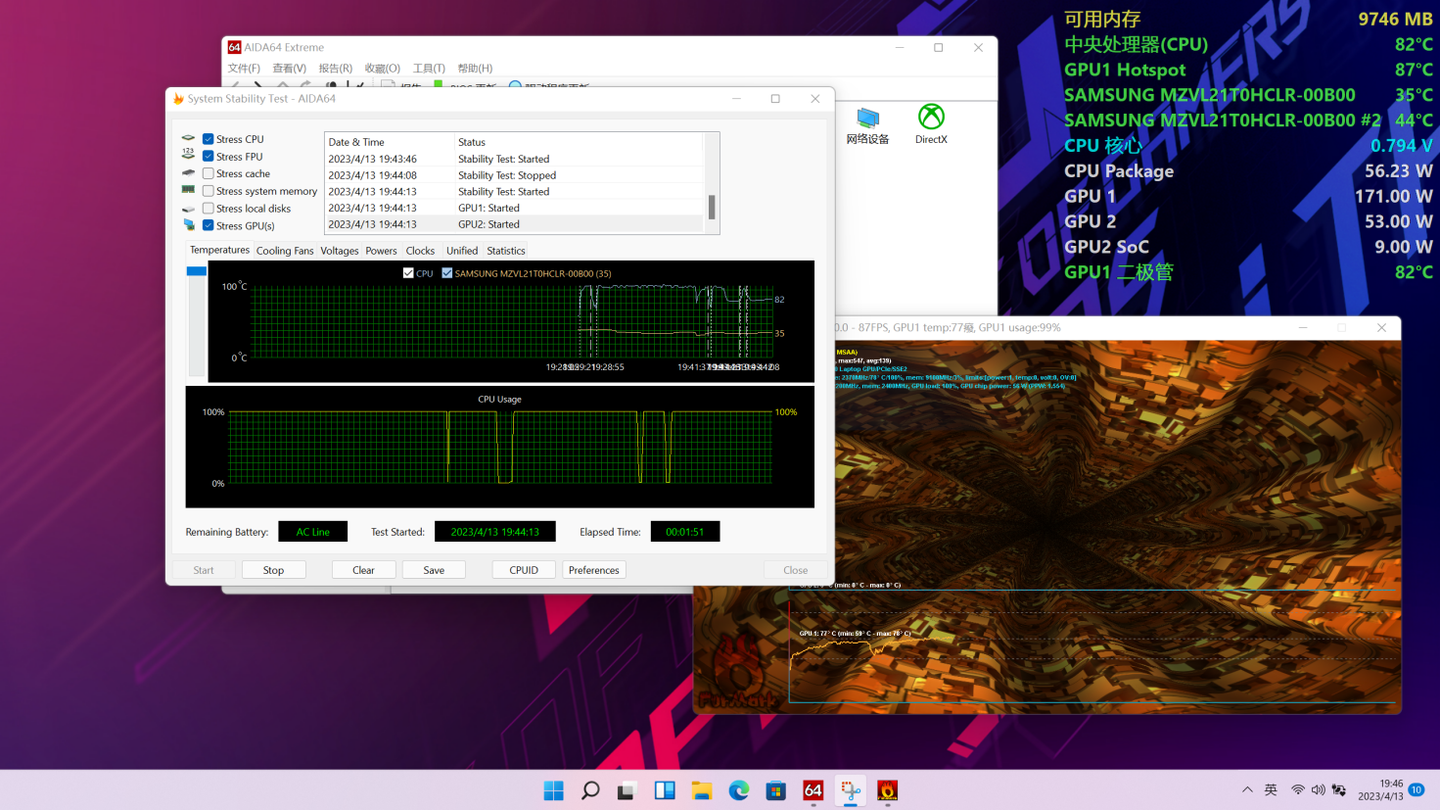Switch to the Temperatures tab
This screenshot has width=1440, height=810.
point(219,250)
